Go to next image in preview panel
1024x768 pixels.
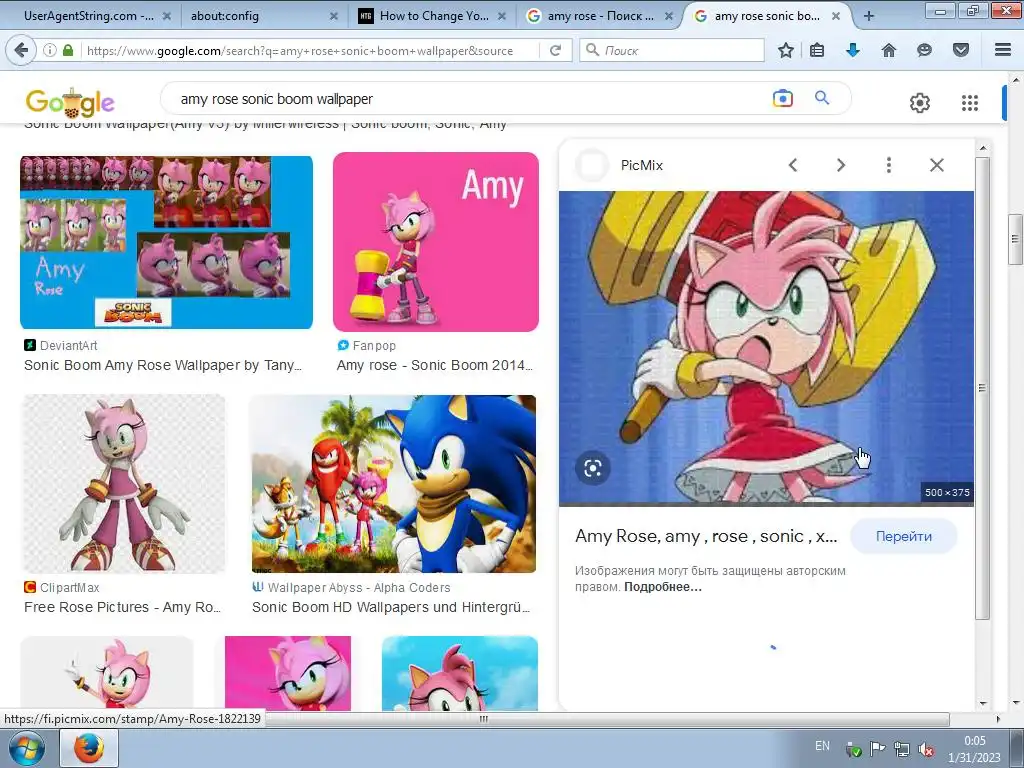(840, 165)
